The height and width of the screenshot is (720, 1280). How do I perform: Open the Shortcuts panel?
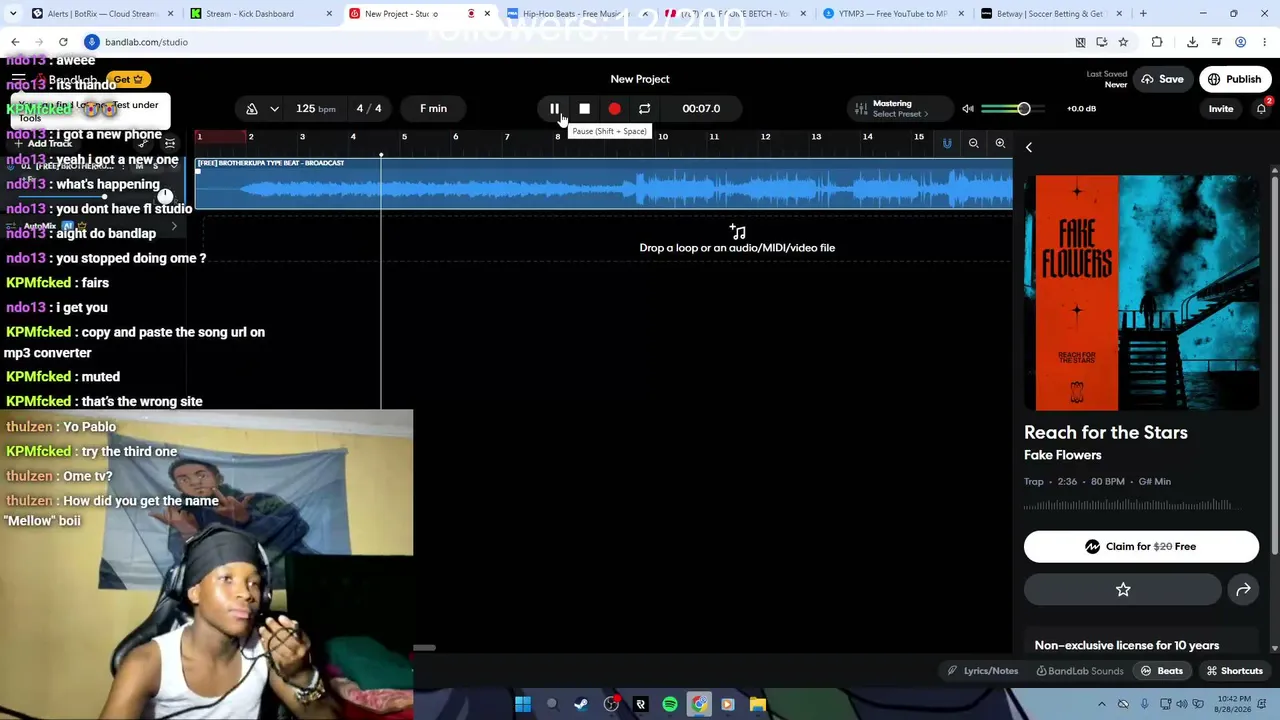click(x=1235, y=671)
